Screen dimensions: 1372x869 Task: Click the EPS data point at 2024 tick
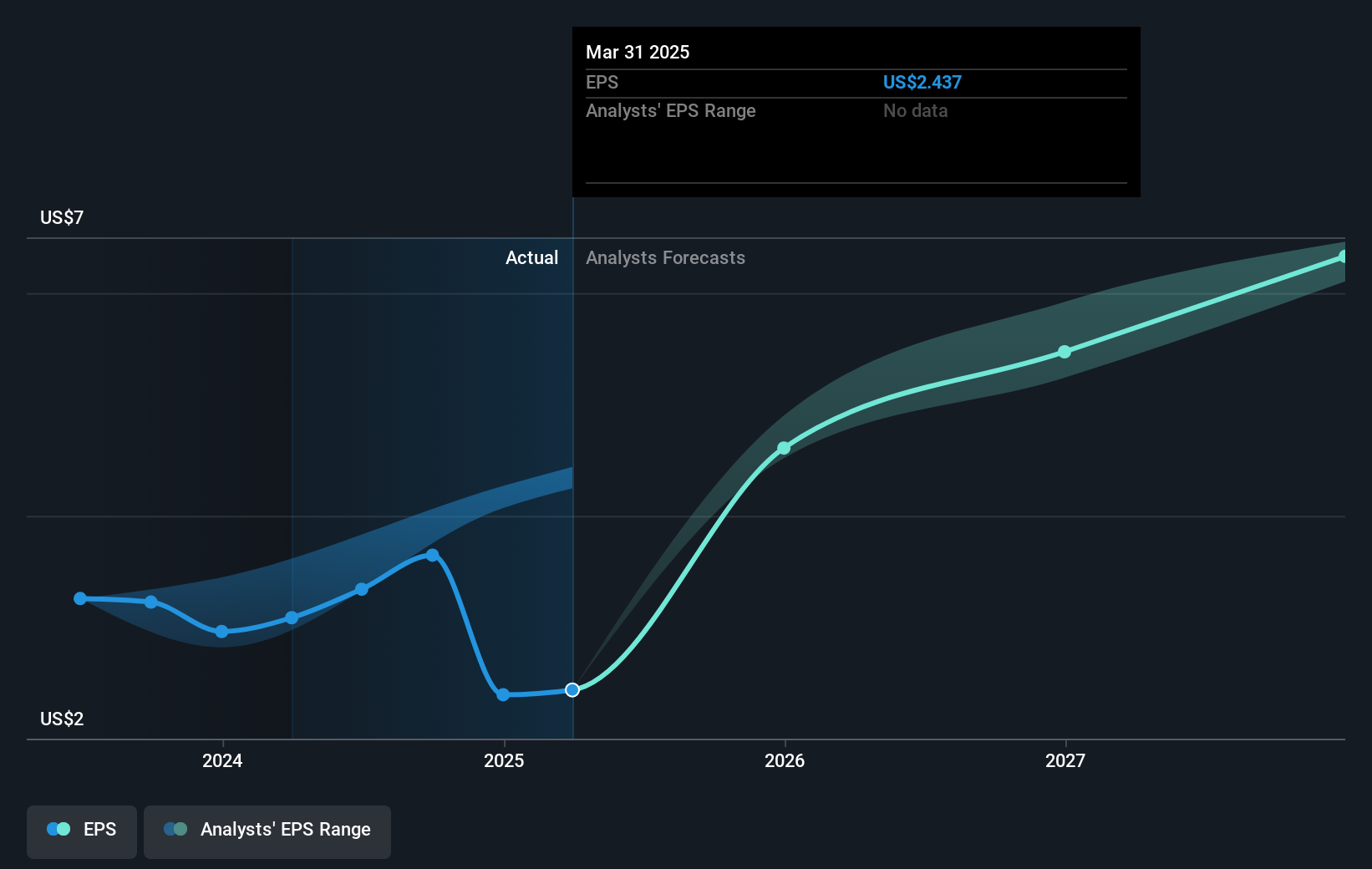point(221,632)
